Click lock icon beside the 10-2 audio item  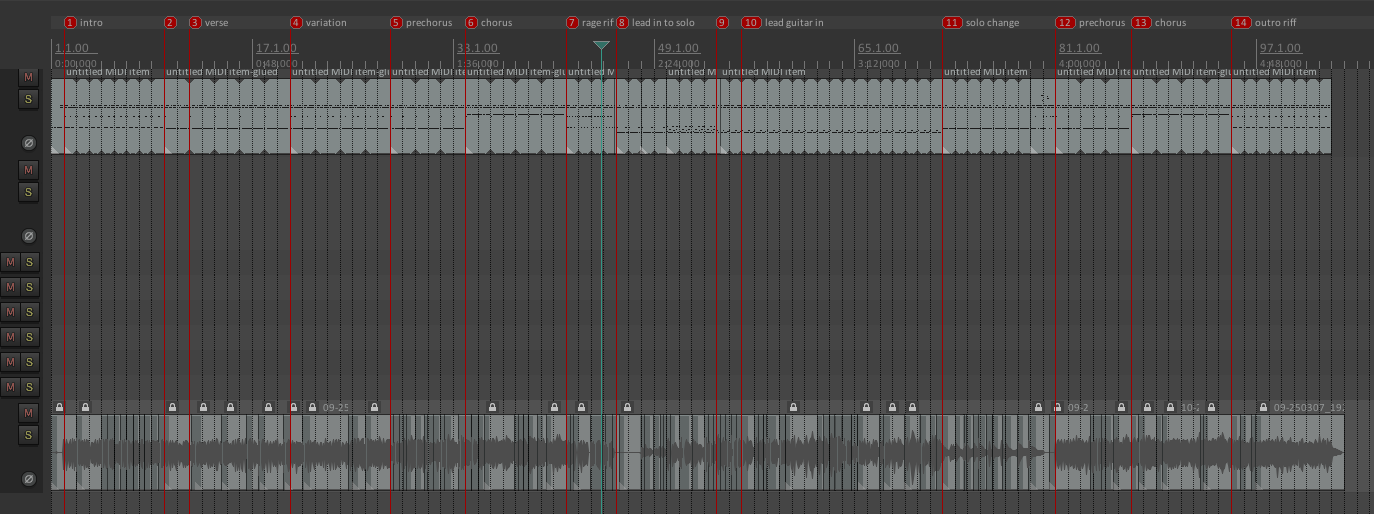point(1171,408)
